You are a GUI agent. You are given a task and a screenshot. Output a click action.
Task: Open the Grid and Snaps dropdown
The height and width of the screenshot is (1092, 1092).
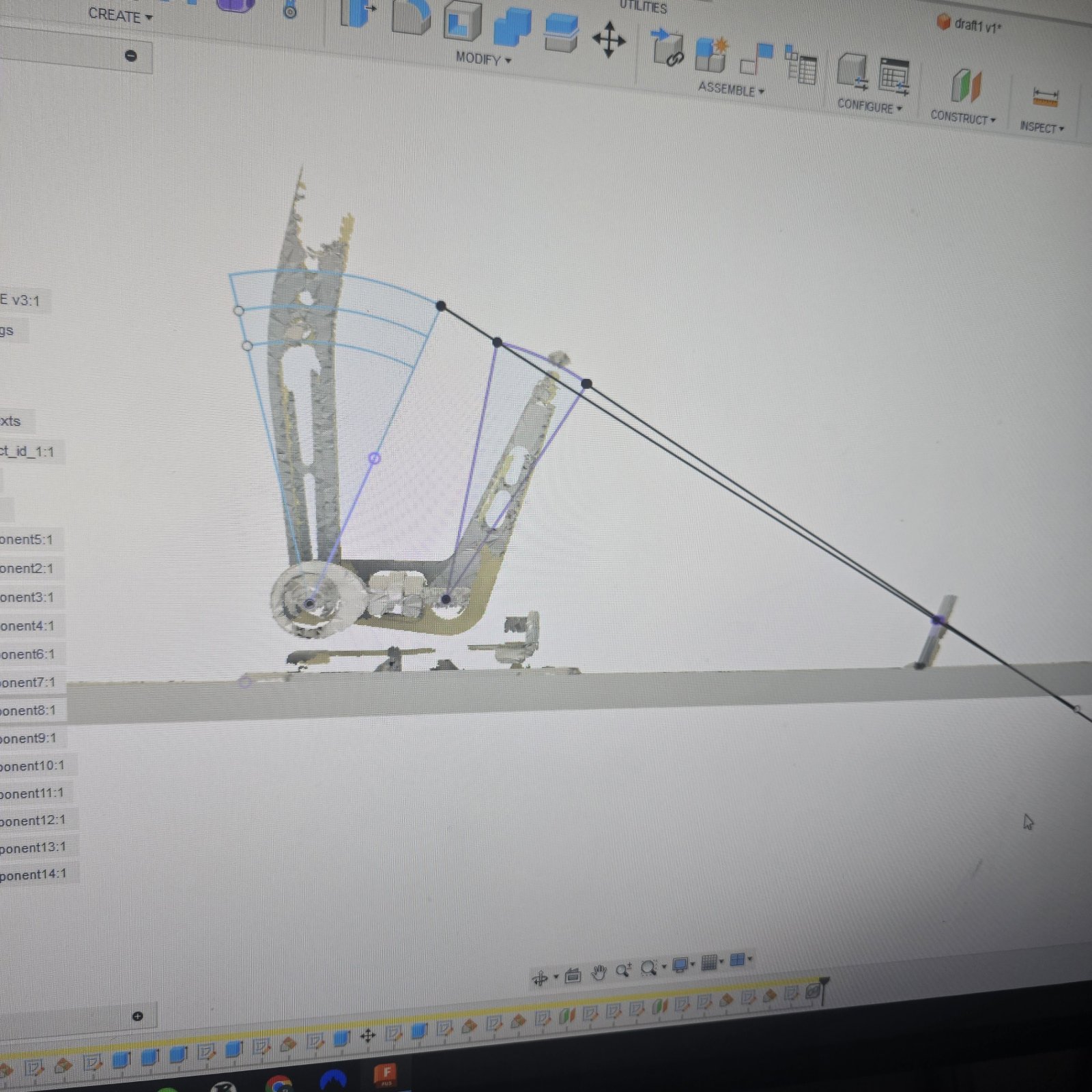tap(711, 962)
